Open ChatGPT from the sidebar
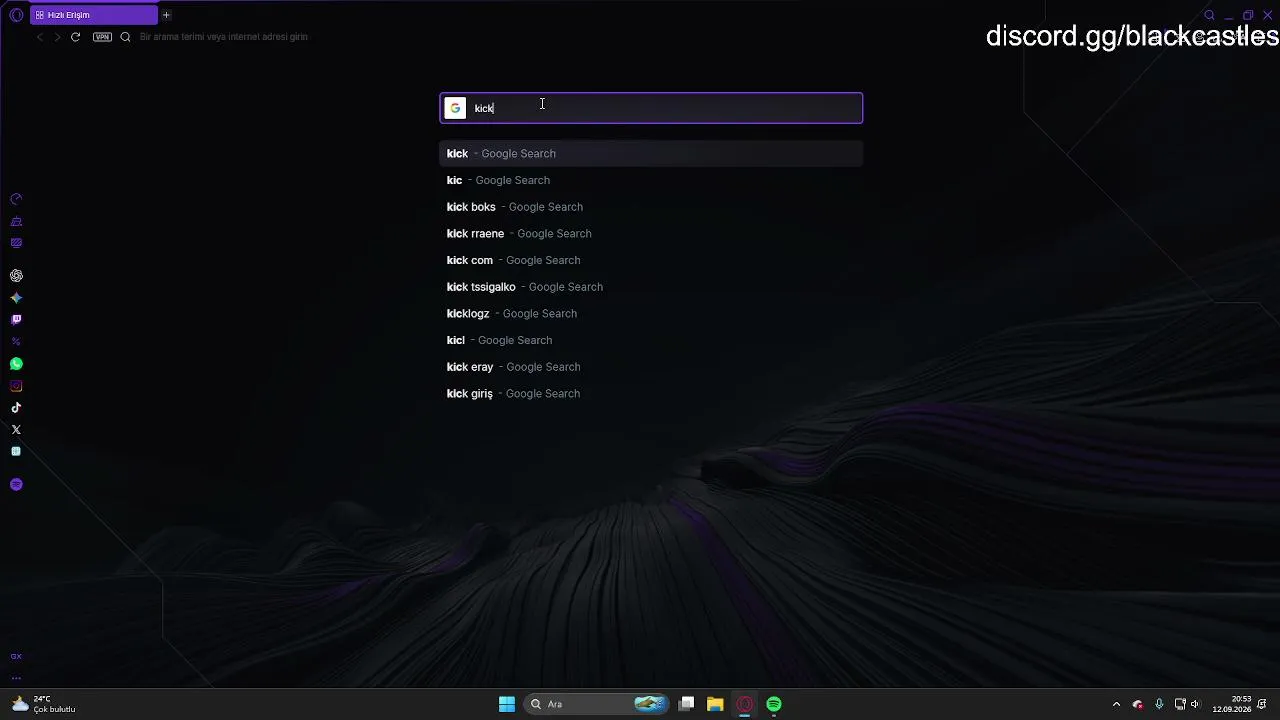Viewport: 1280px width, 720px height. tap(16, 276)
